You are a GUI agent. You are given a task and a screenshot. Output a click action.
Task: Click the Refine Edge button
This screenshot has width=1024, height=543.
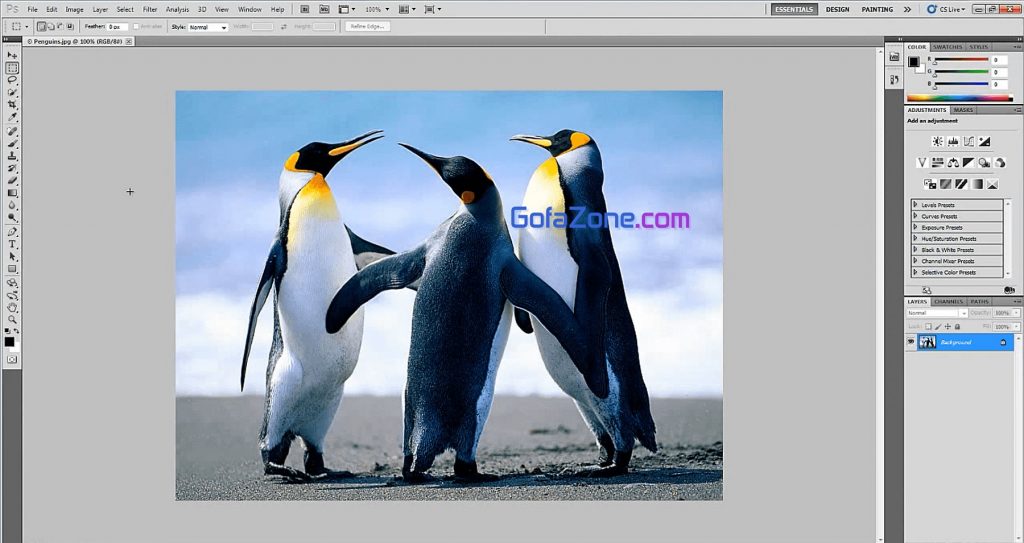(368, 27)
